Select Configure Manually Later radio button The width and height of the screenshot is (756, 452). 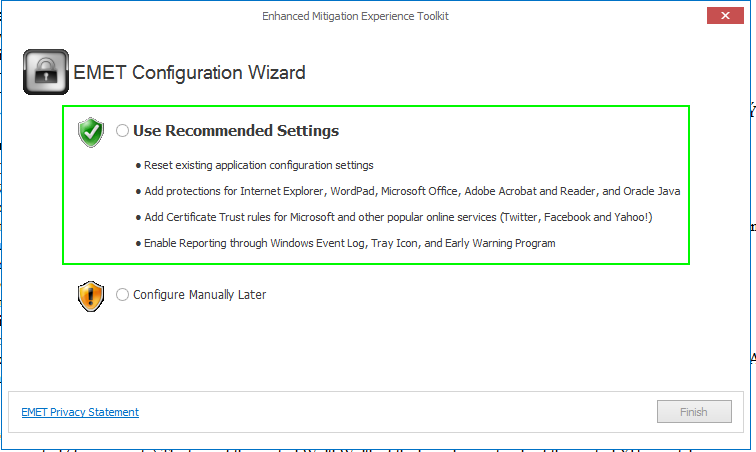pyautogui.click(x=122, y=294)
